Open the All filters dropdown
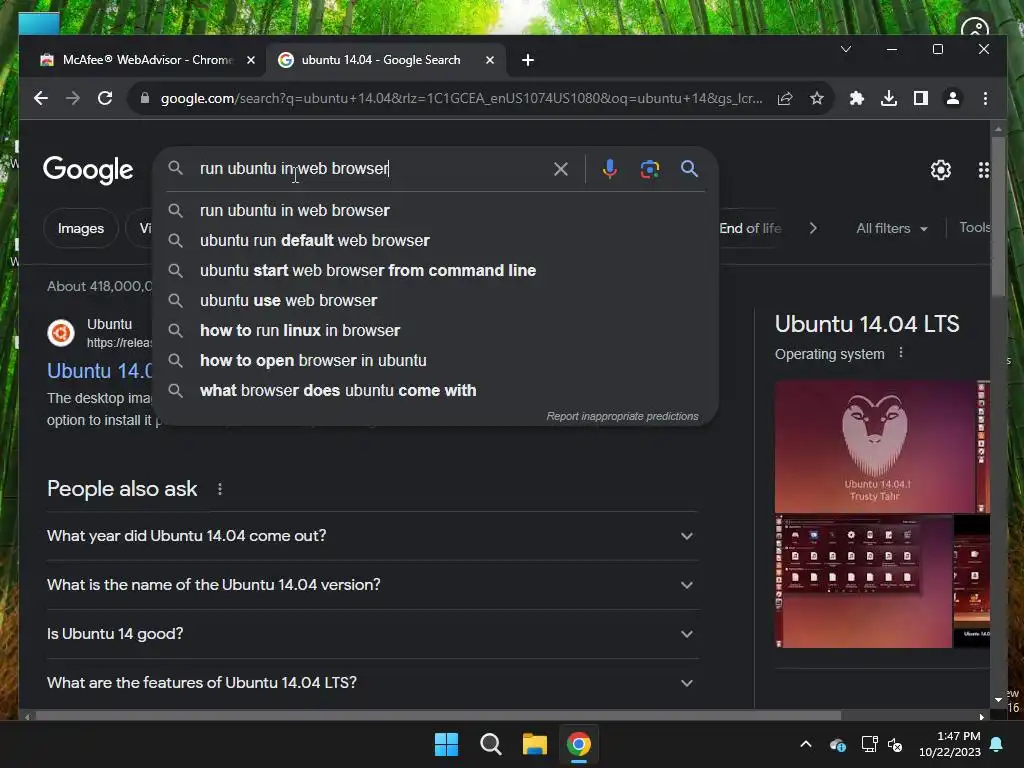 pos(891,229)
